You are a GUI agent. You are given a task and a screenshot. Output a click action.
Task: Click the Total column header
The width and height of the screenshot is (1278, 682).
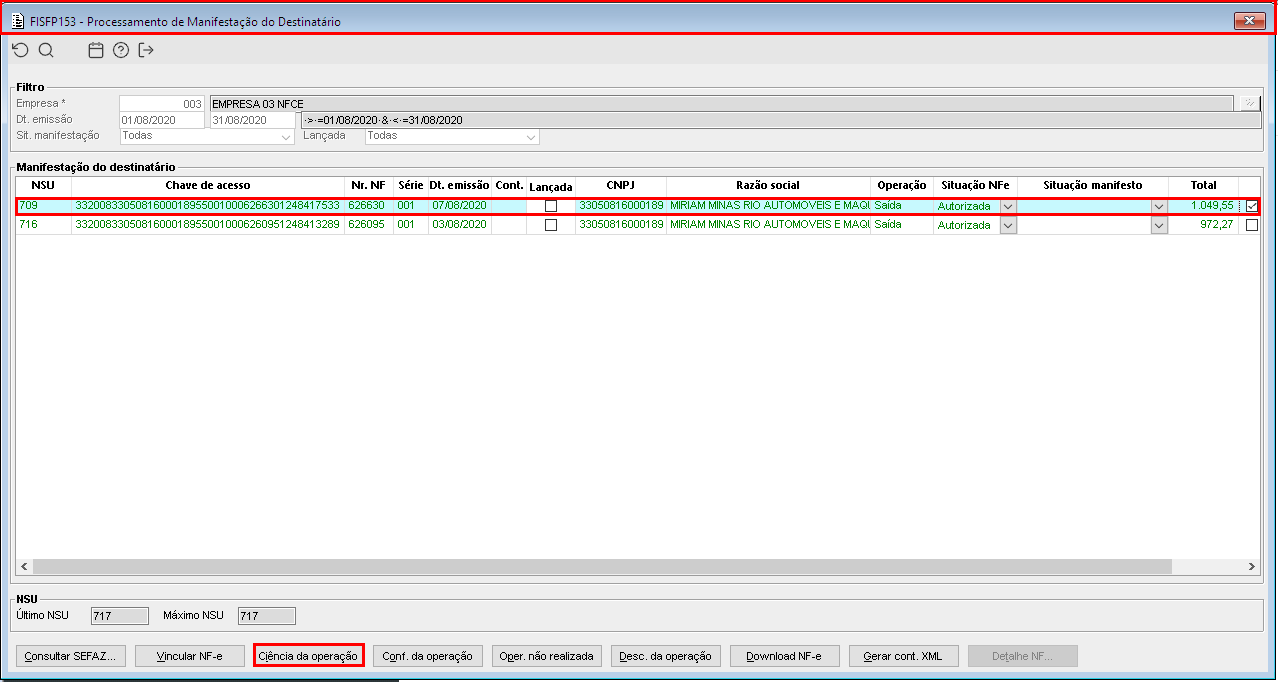tap(1204, 186)
